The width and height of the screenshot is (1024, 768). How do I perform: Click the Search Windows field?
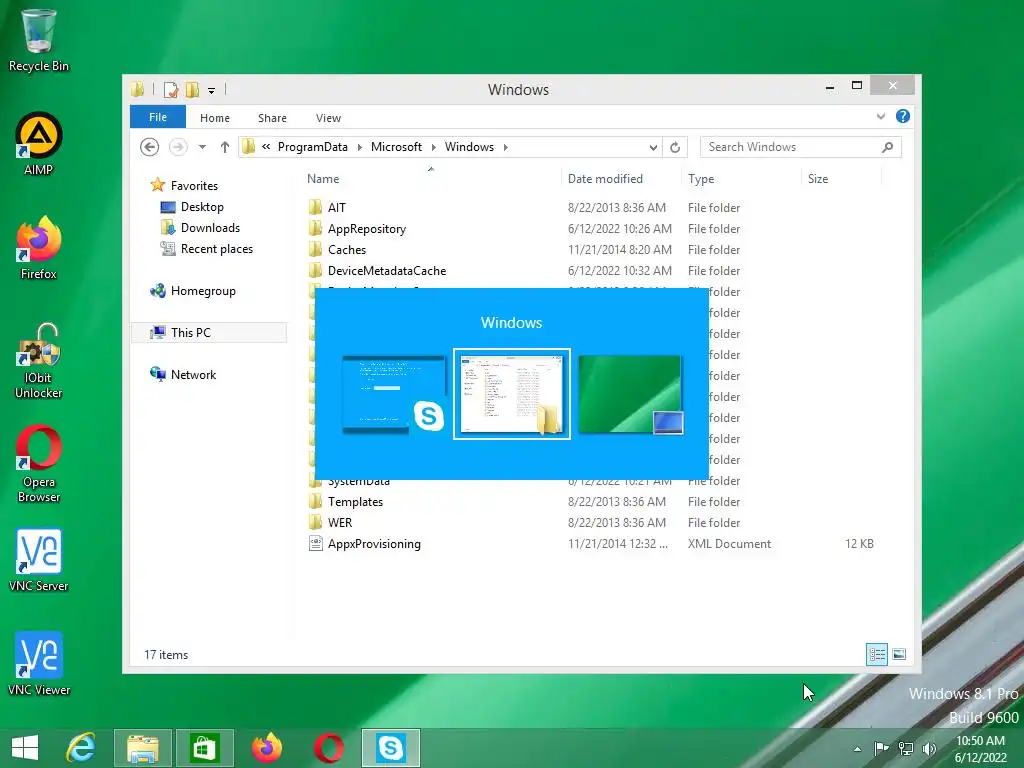801,147
